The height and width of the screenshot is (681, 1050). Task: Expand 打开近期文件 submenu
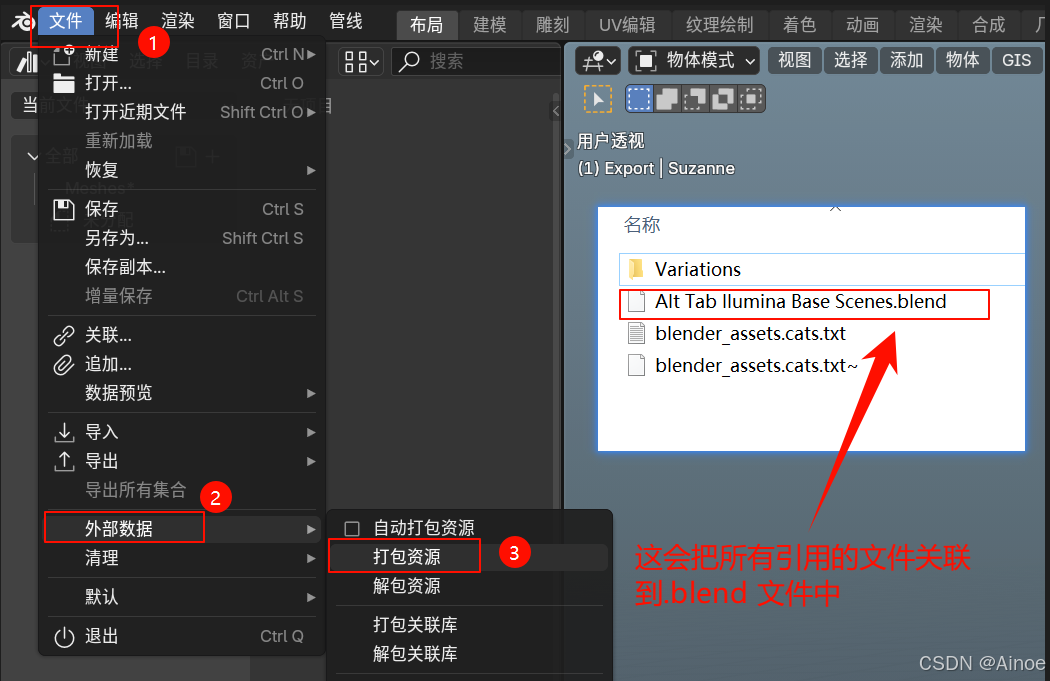click(x=182, y=112)
